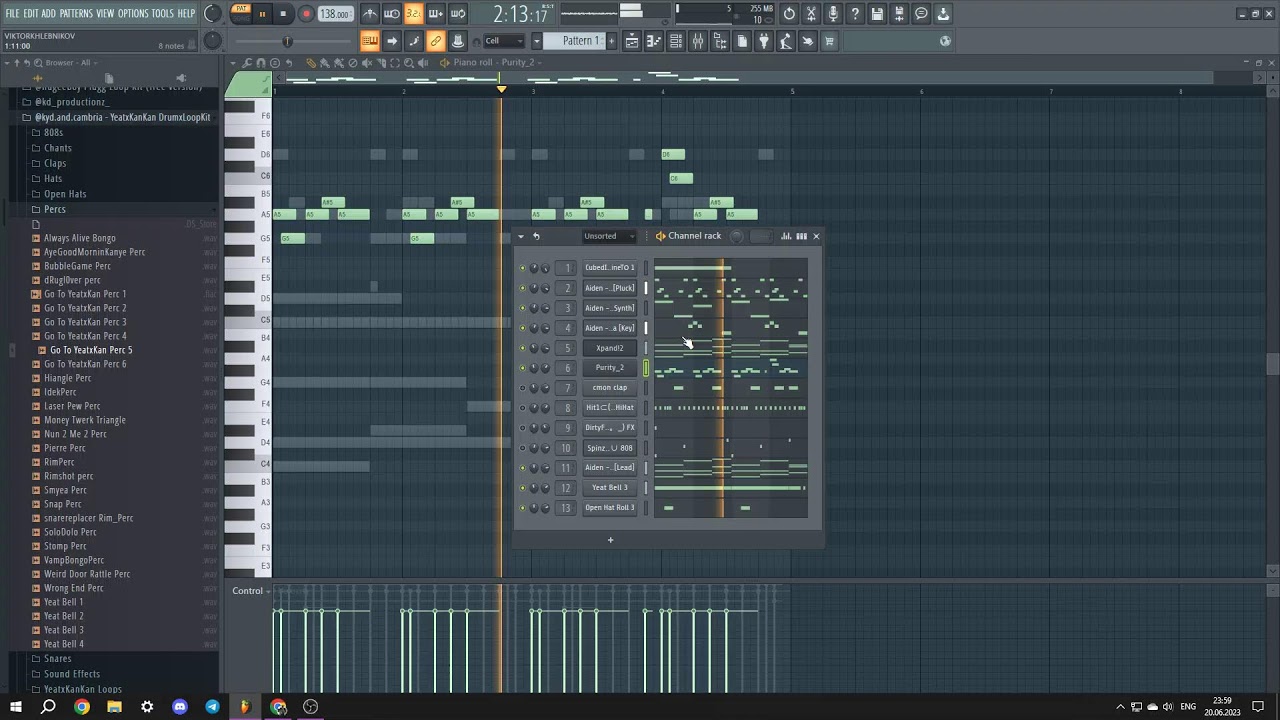
Task: Open the Channel rack options menu arrow
Action: (520, 236)
